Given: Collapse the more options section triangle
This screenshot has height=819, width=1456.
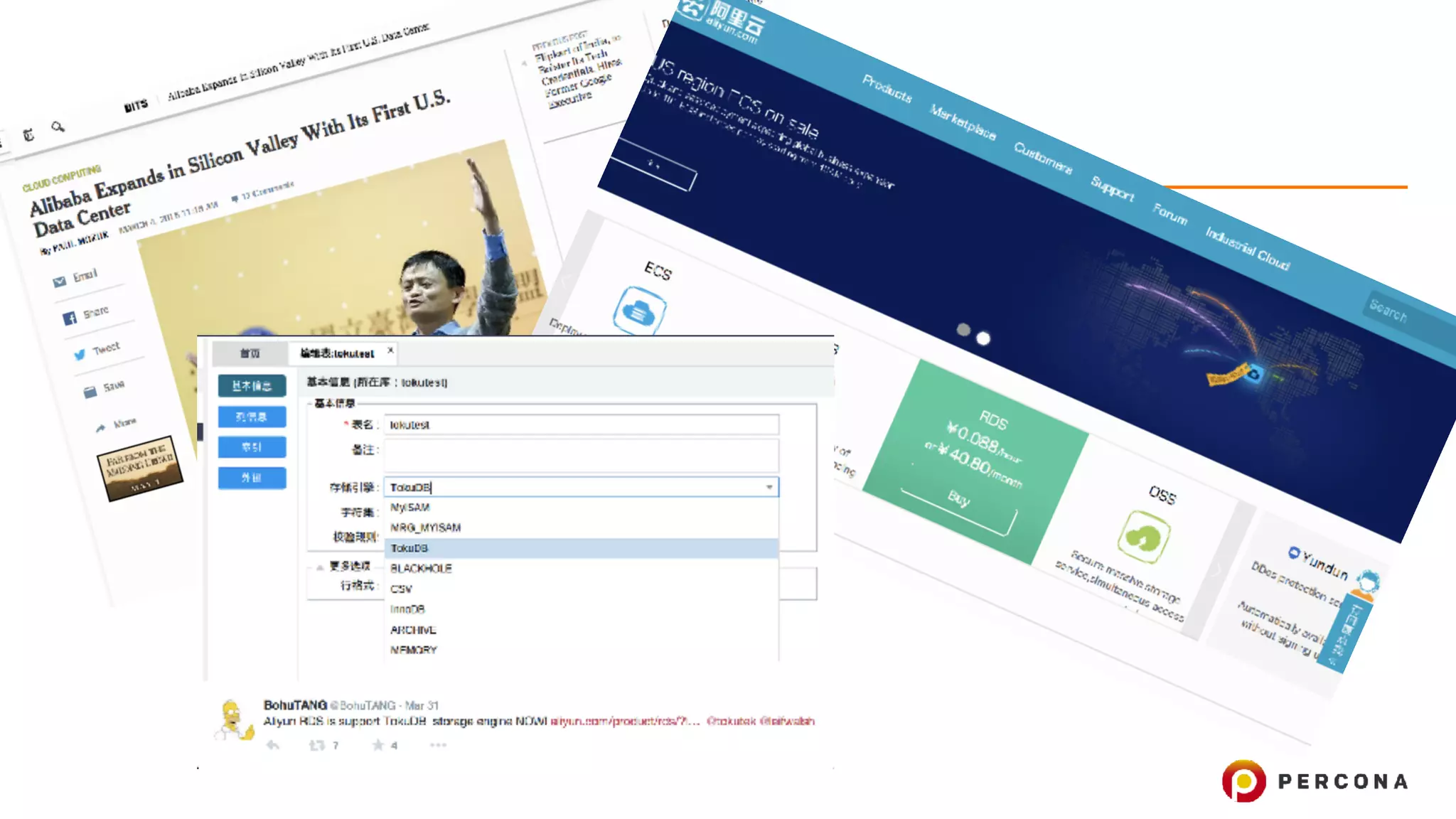Looking at the screenshot, I should (x=320, y=567).
